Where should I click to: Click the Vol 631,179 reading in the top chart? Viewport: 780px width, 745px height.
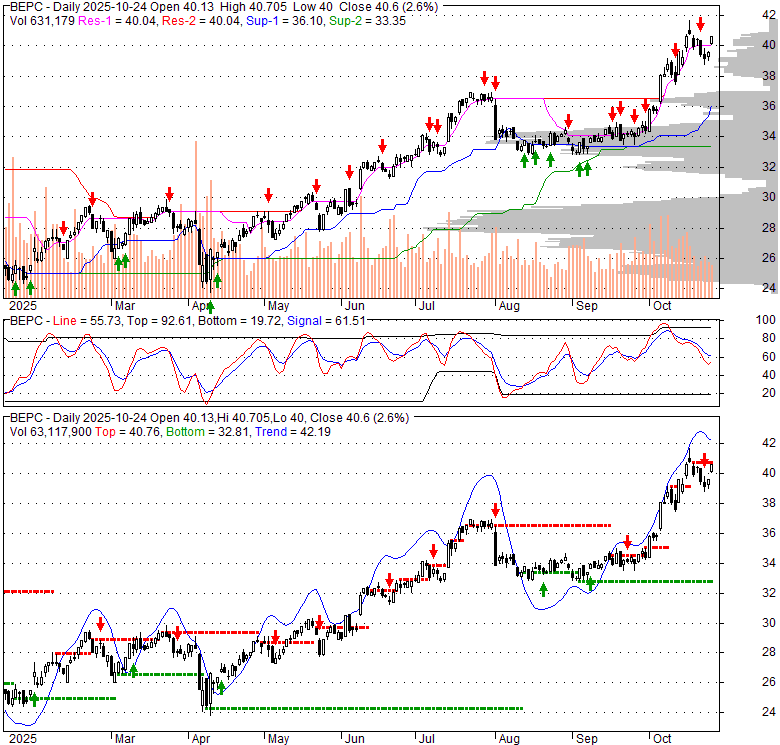(x=42, y=21)
